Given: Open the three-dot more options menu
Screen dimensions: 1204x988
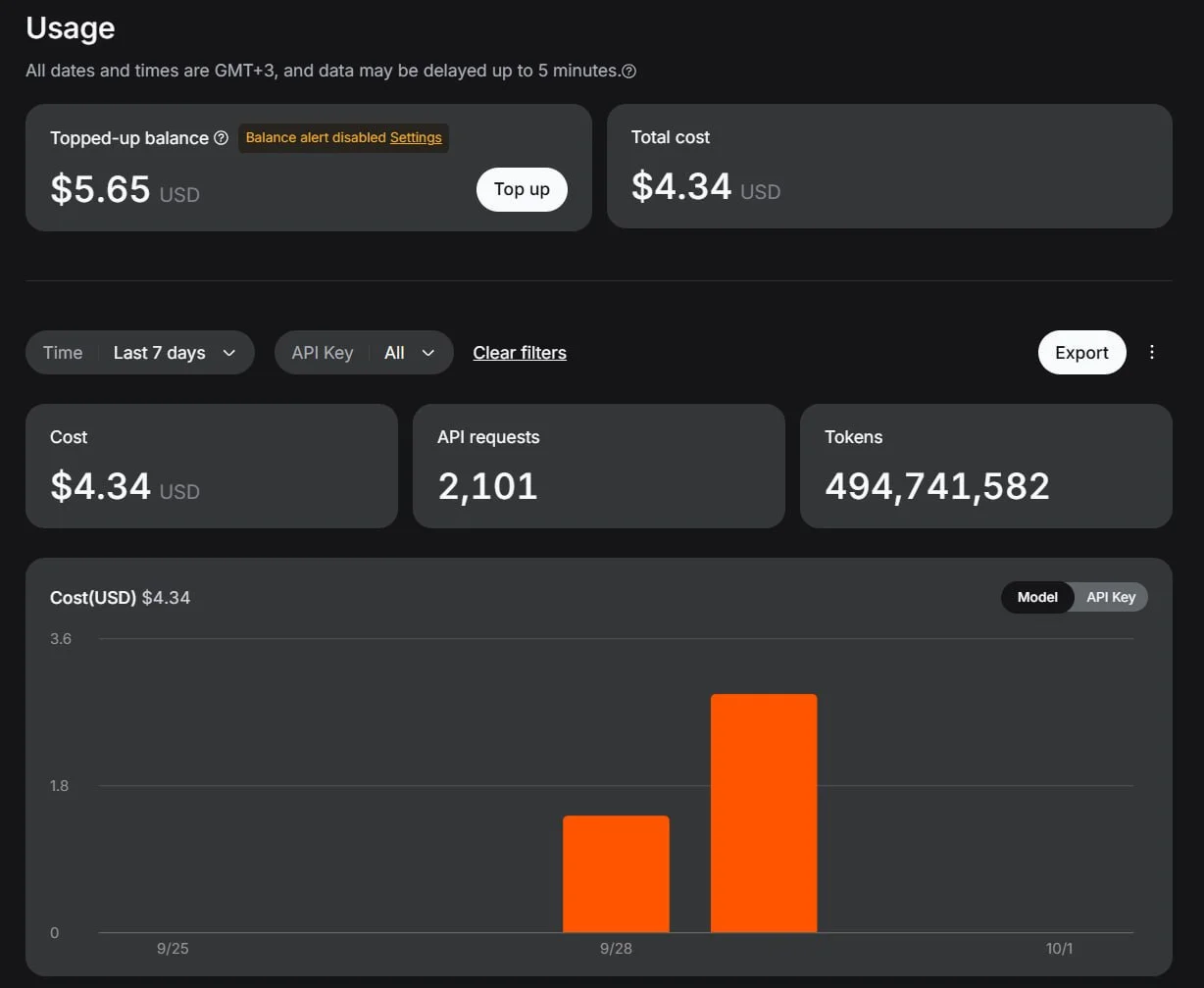Looking at the screenshot, I should (x=1152, y=352).
